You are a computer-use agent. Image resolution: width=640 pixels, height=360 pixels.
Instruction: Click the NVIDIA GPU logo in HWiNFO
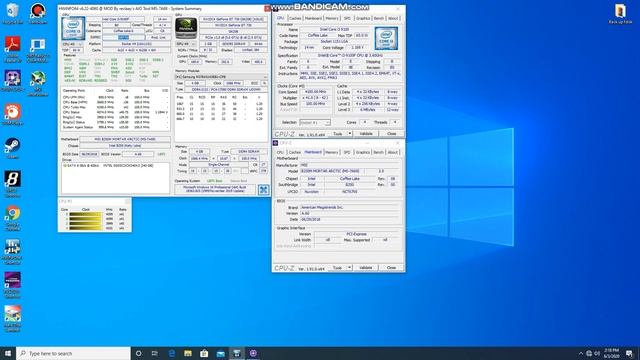click(186, 28)
